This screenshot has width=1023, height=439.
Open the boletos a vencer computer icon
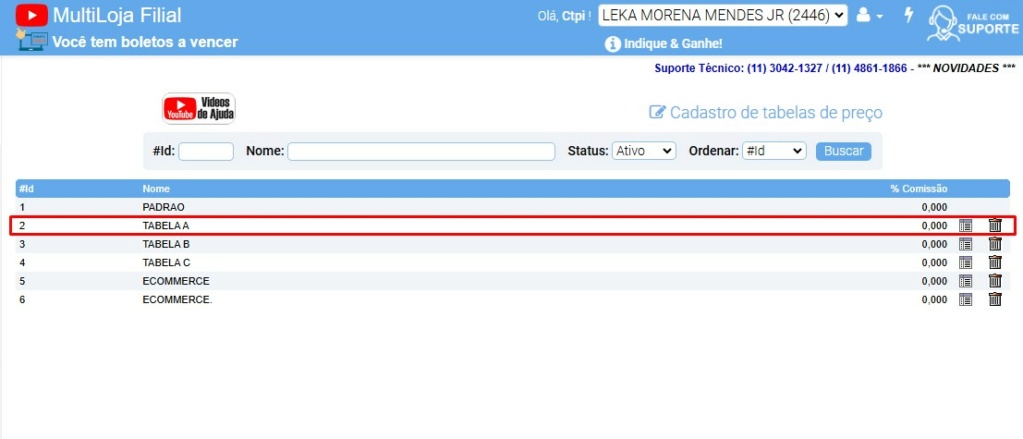tap(31, 40)
